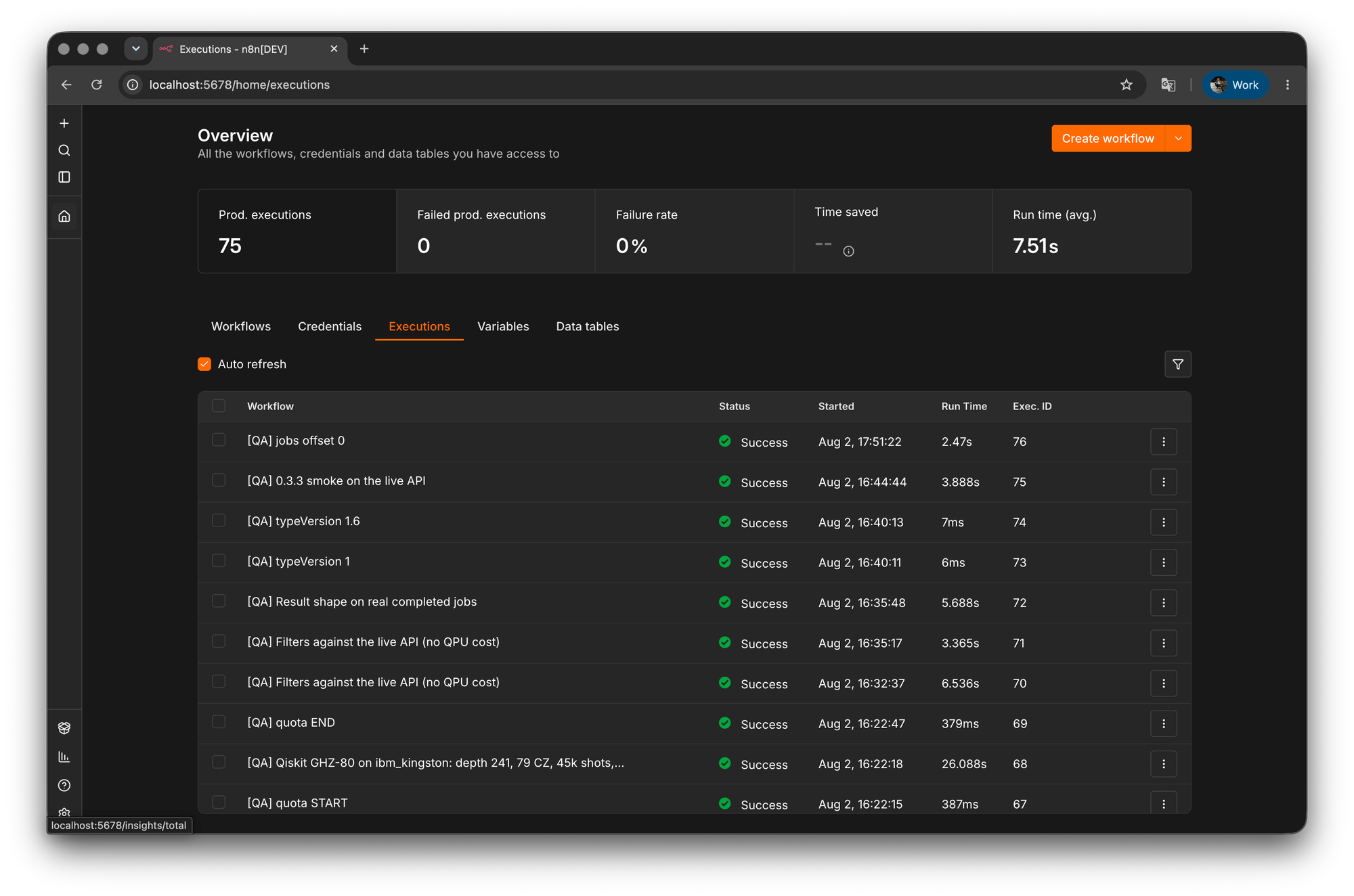Disable the Auto refresh checkbox
This screenshot has height=896, width=1354.
tap(204, 364)
